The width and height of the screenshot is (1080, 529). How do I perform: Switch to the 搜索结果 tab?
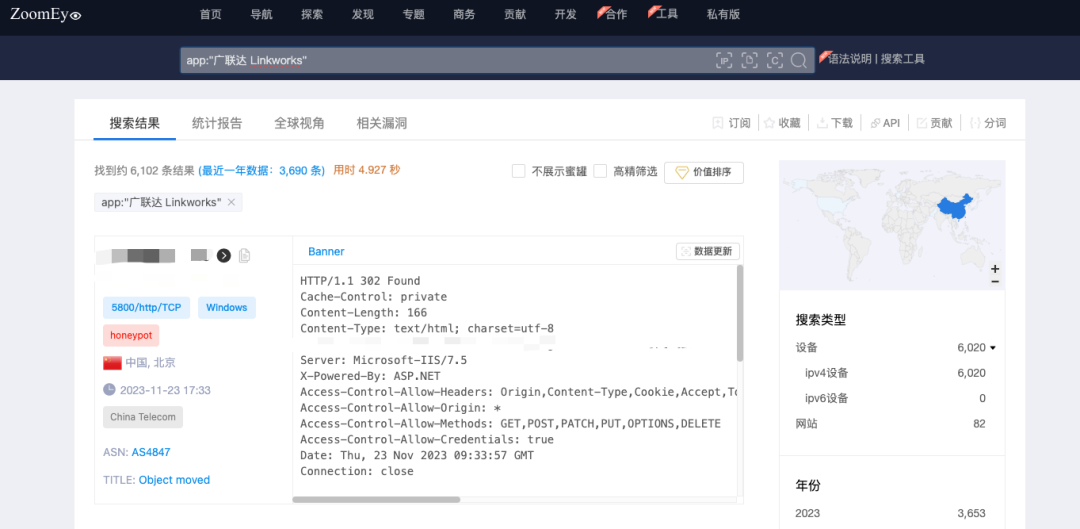(x=134, y=123)
